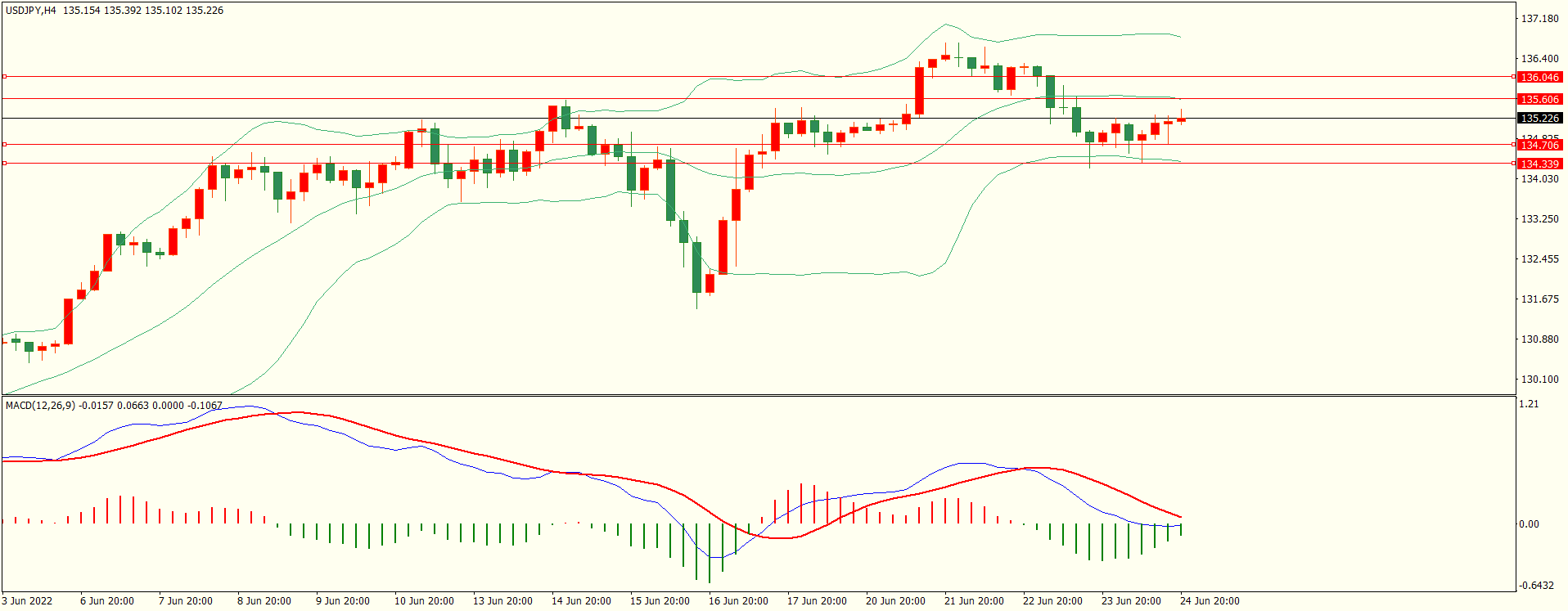
Task: Grab left handle of the 136.046 line
Action: [x=4, y=77]
